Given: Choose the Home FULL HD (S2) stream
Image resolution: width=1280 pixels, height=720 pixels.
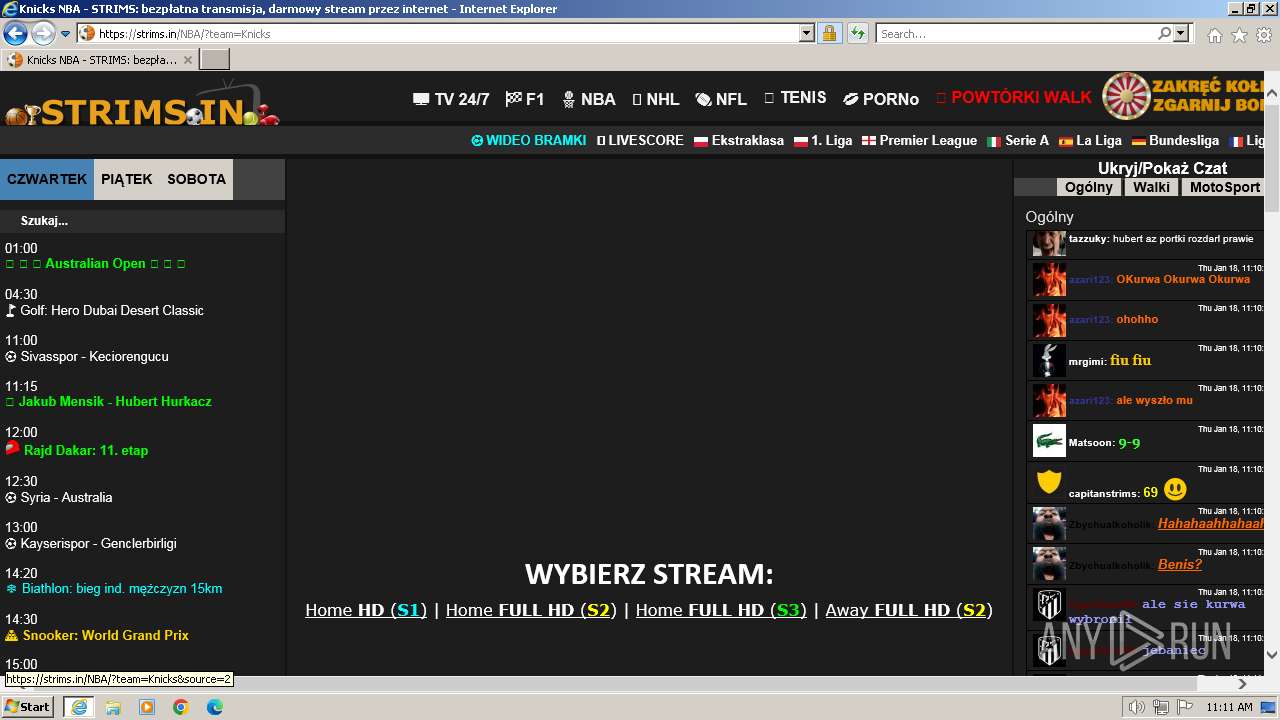Looking at the screenshot, I should (x=531, y=610).
